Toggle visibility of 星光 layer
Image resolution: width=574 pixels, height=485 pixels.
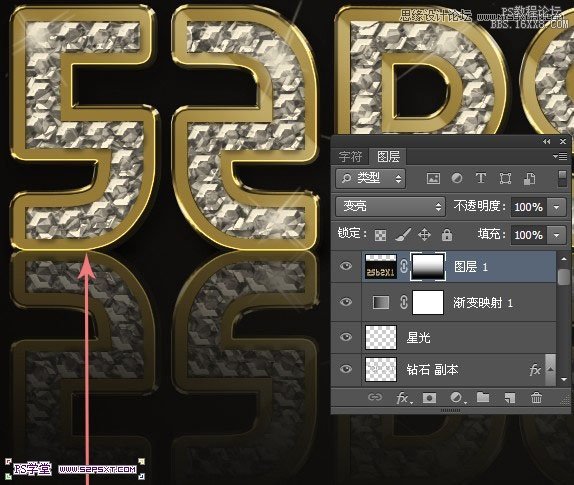tap(346, 337)
